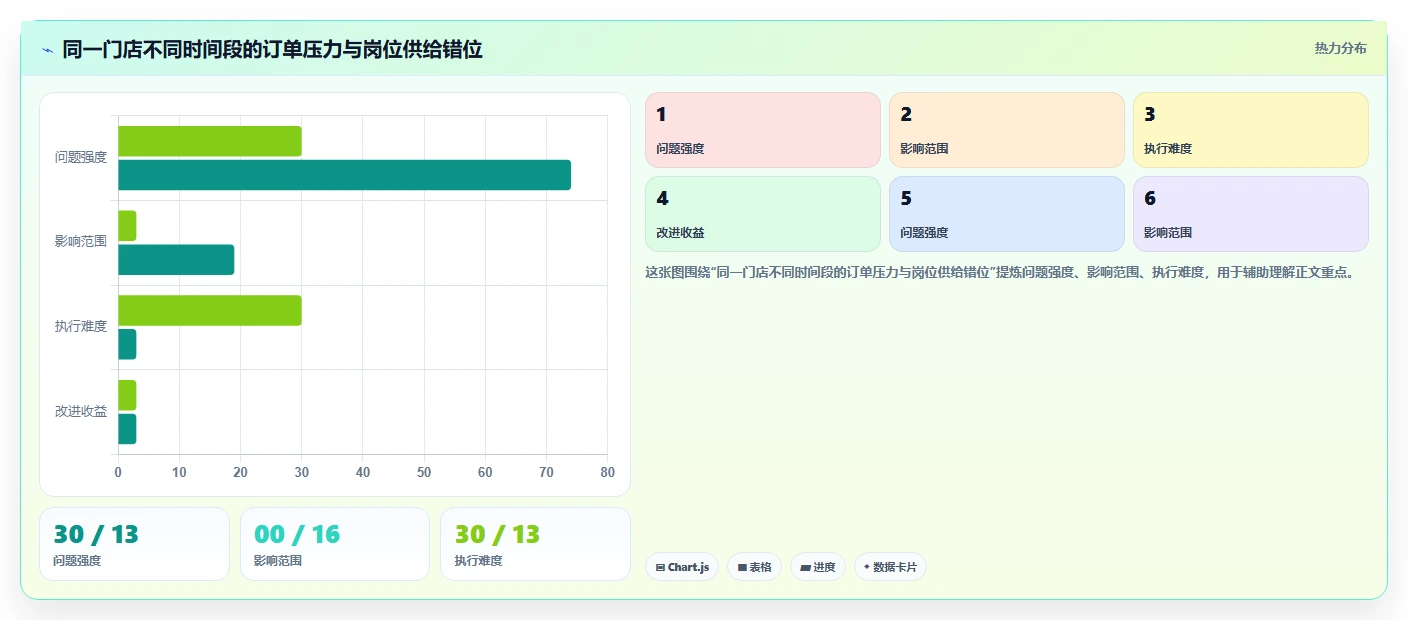Click the 80 tick on the chart's horizontal axis
1408x620 pixels.
tap(607, 473)
